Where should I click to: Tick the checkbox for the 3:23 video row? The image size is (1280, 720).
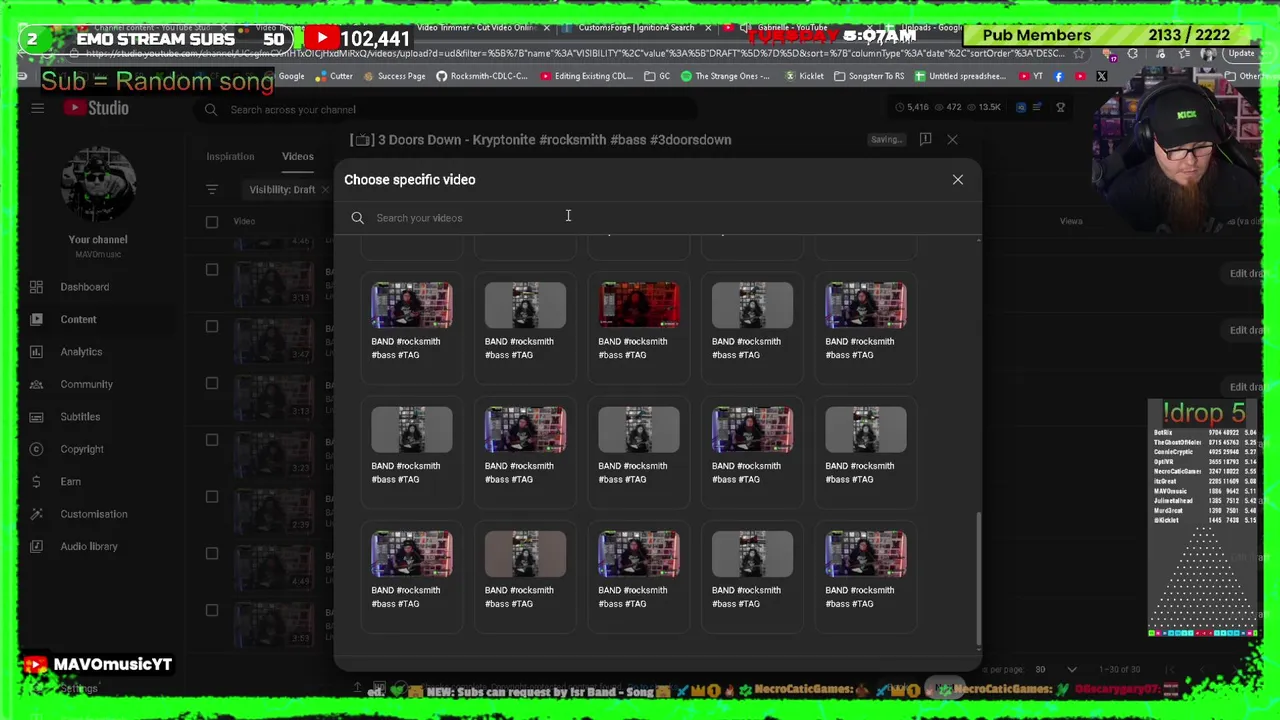(212, 440)
